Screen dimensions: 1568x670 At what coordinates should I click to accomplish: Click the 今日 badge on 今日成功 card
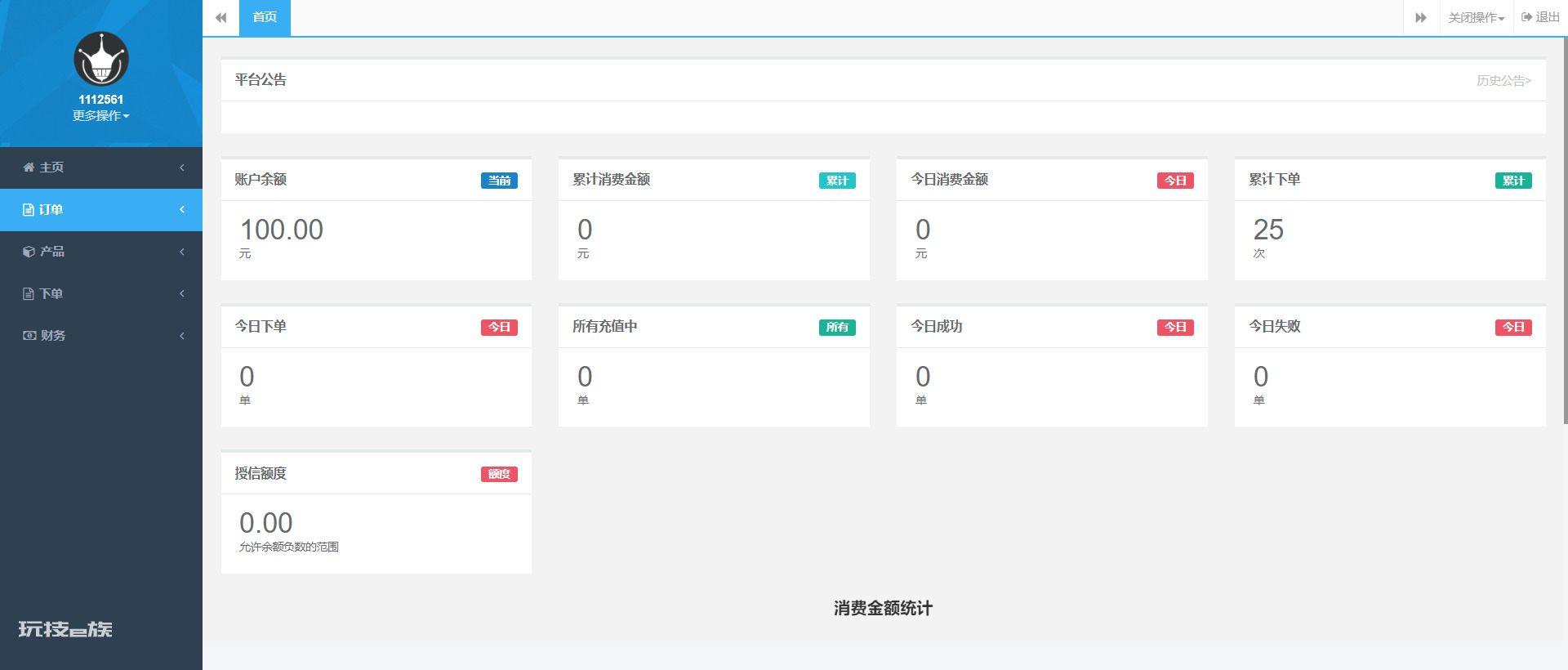1175,327
